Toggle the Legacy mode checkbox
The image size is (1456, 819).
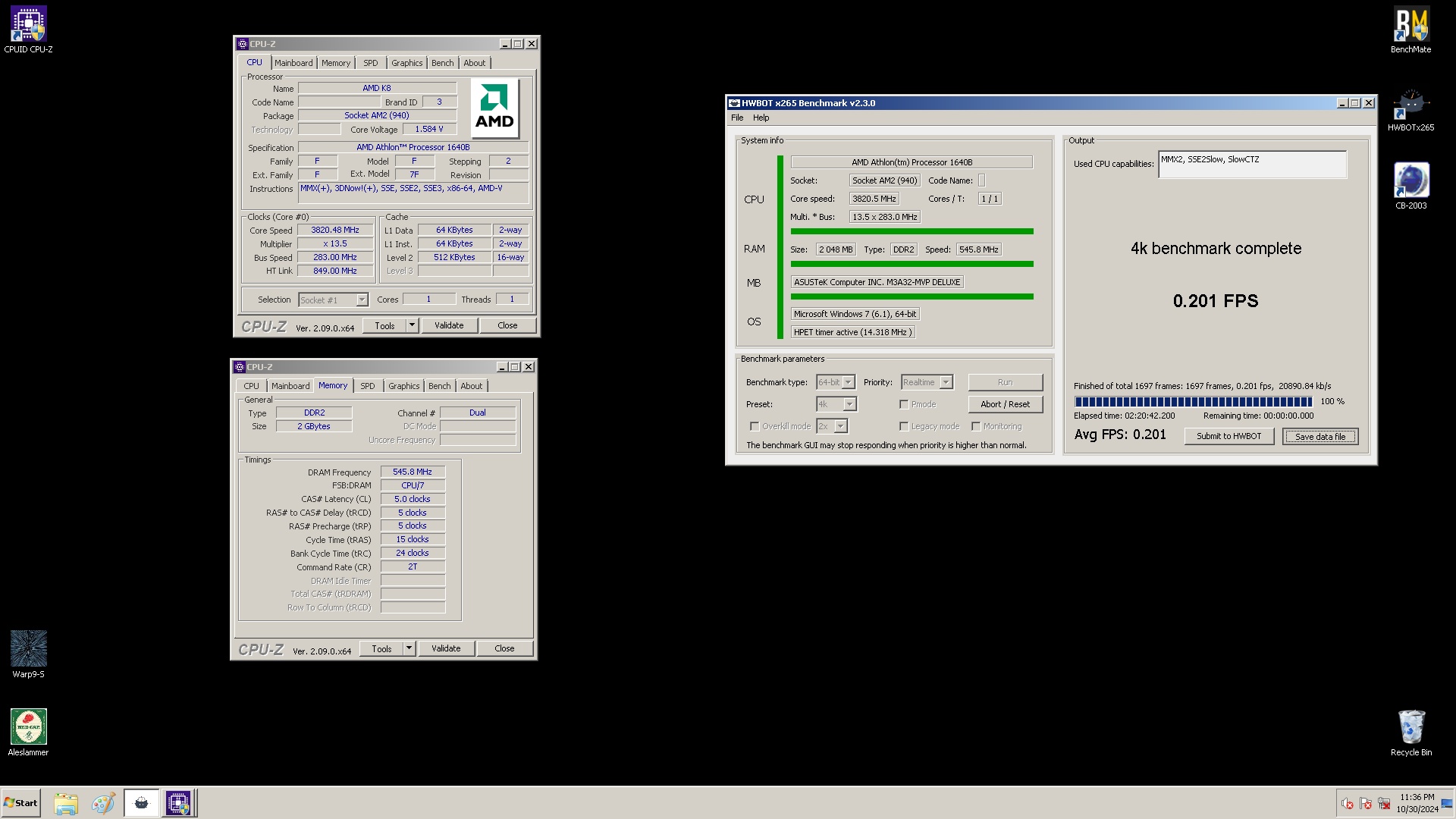pos(903,426)
